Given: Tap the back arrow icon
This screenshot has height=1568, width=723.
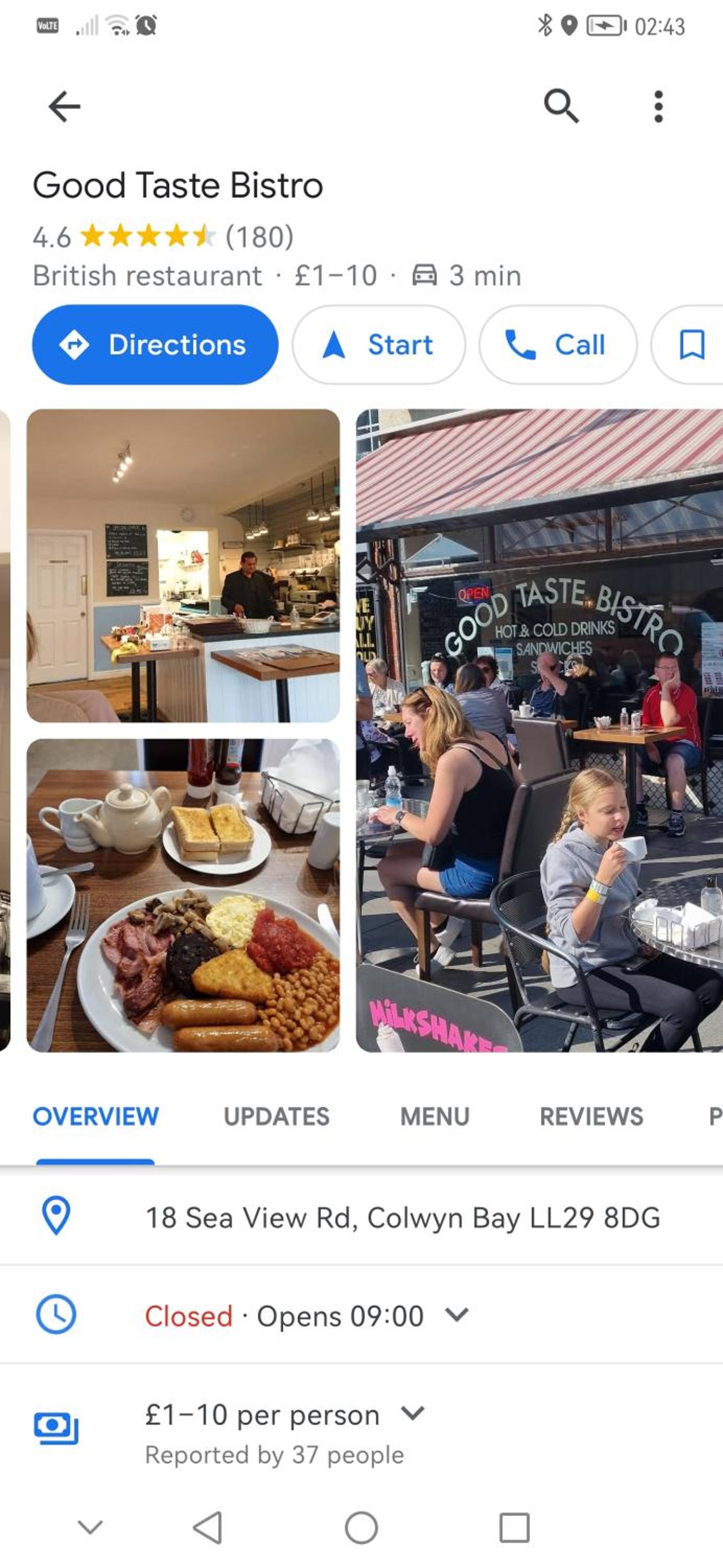Looking at the screenshot, I should point(64,107).
